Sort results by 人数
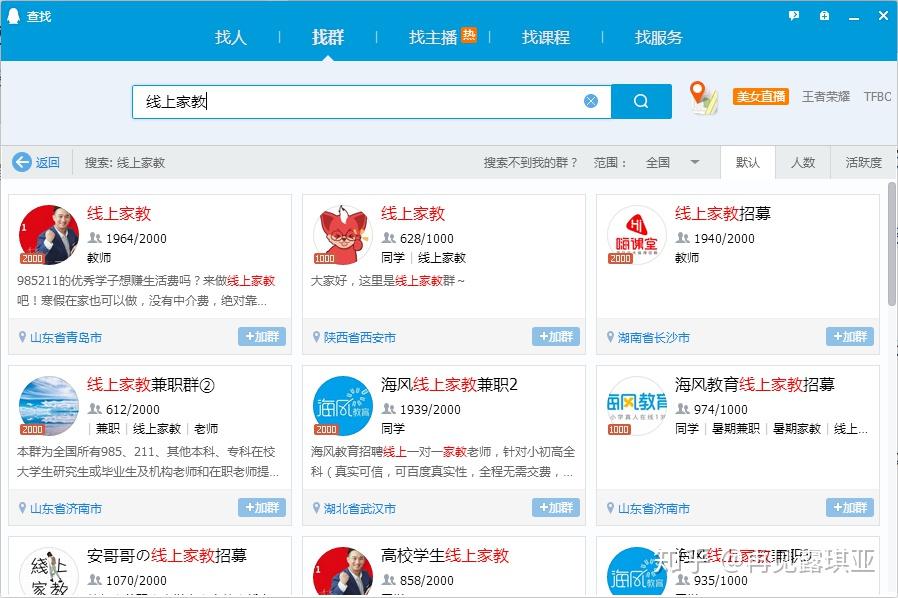898x598 pixels. pos(802,162)
